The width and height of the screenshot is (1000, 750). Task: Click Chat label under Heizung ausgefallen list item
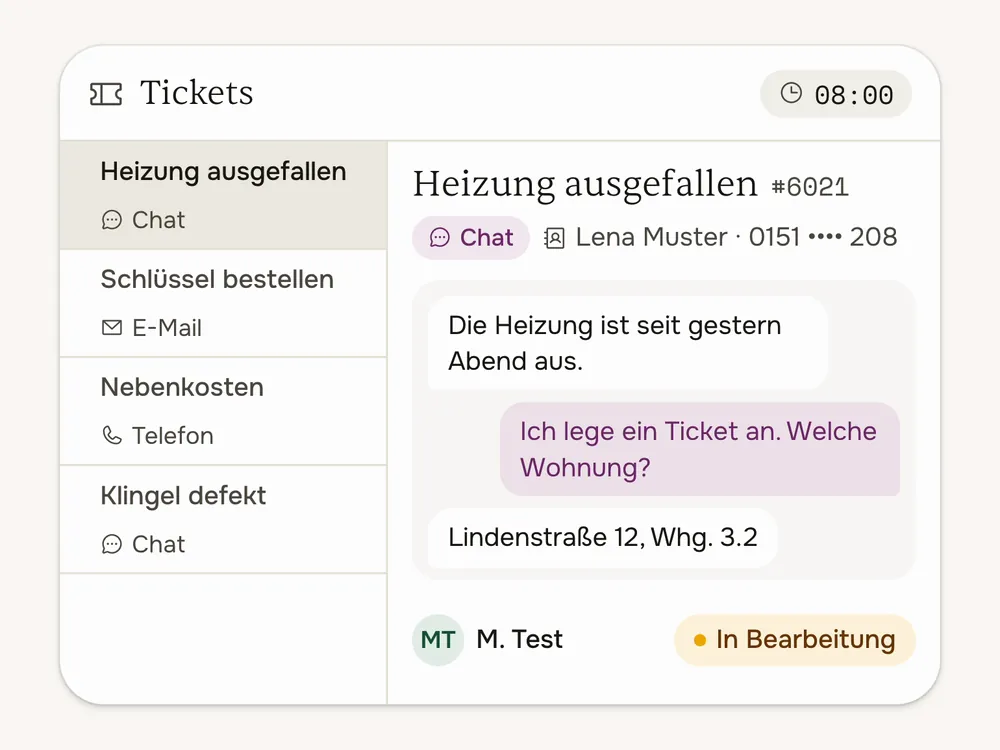coord(159,220)
